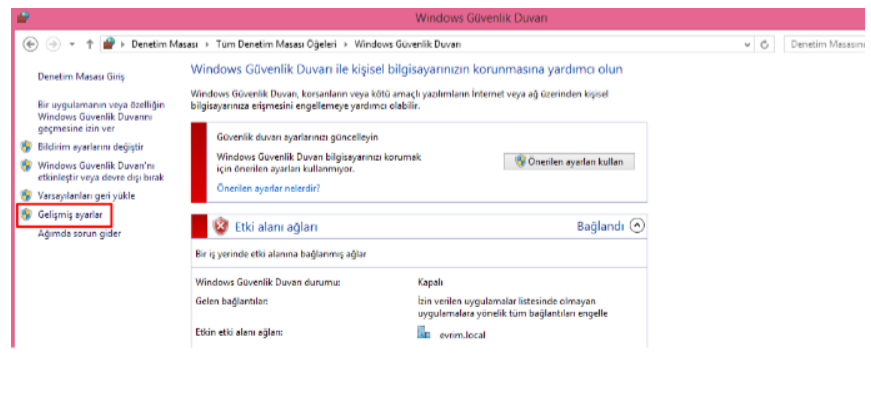The image size is (871, 397).
Task: Open Önerilen ayarlar nelerdir? link
Action: coord(268,188)
